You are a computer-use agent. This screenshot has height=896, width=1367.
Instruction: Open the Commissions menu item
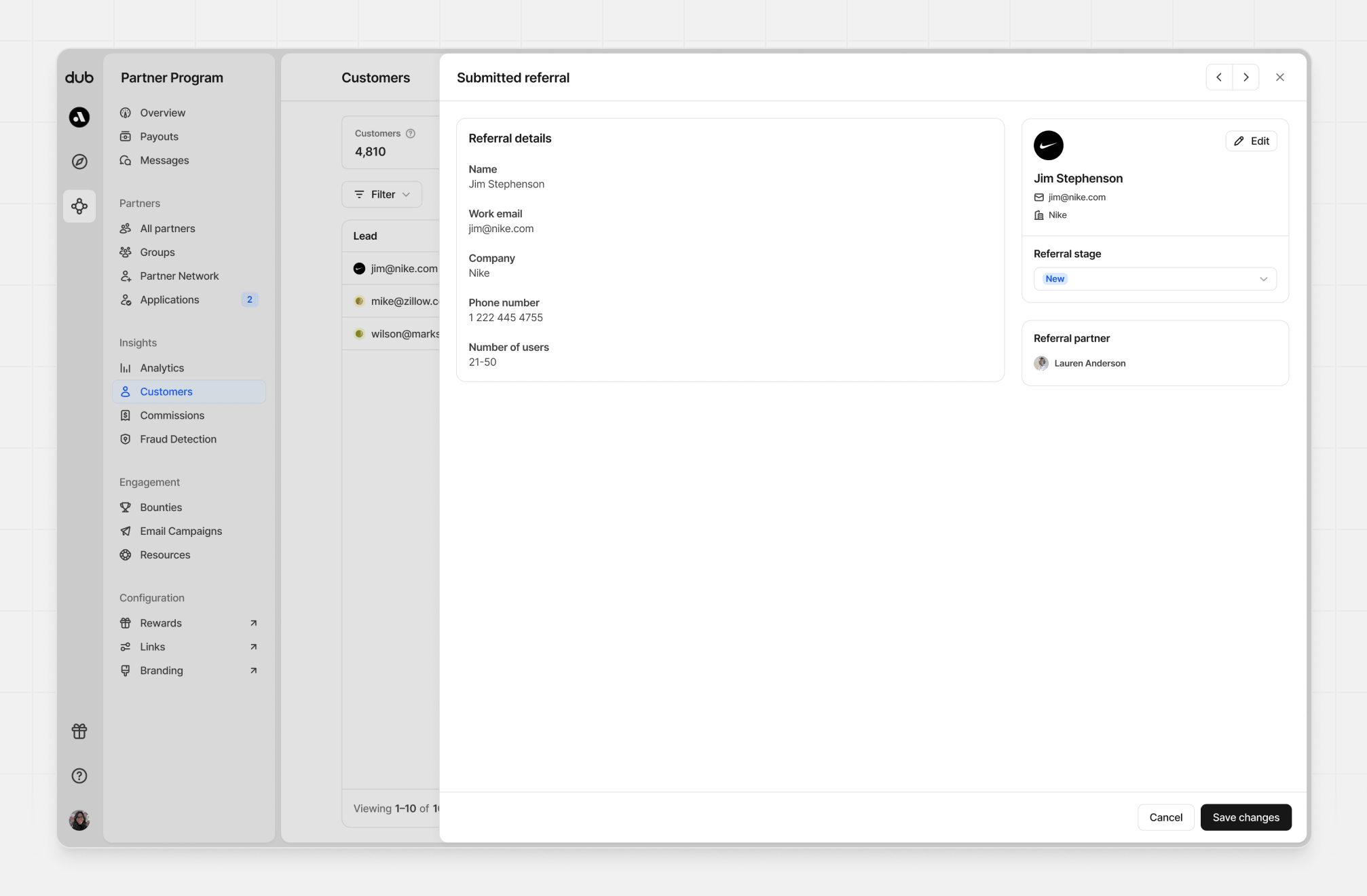click(172, 415)
